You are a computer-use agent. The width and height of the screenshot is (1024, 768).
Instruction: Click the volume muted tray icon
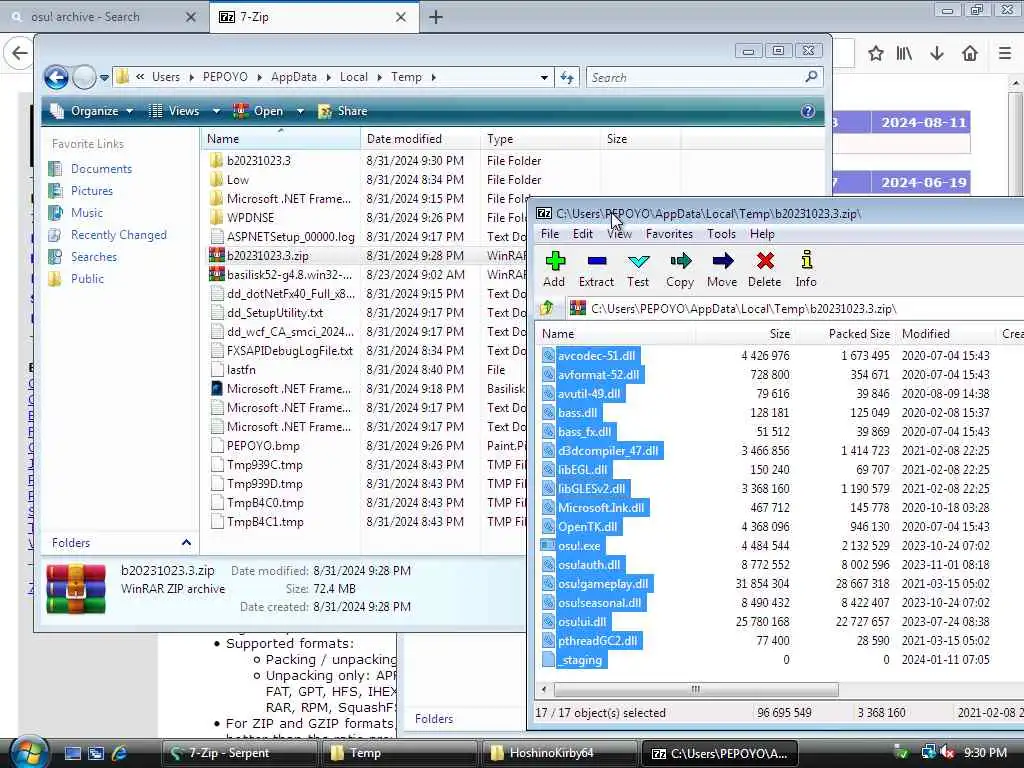[948, 752]
